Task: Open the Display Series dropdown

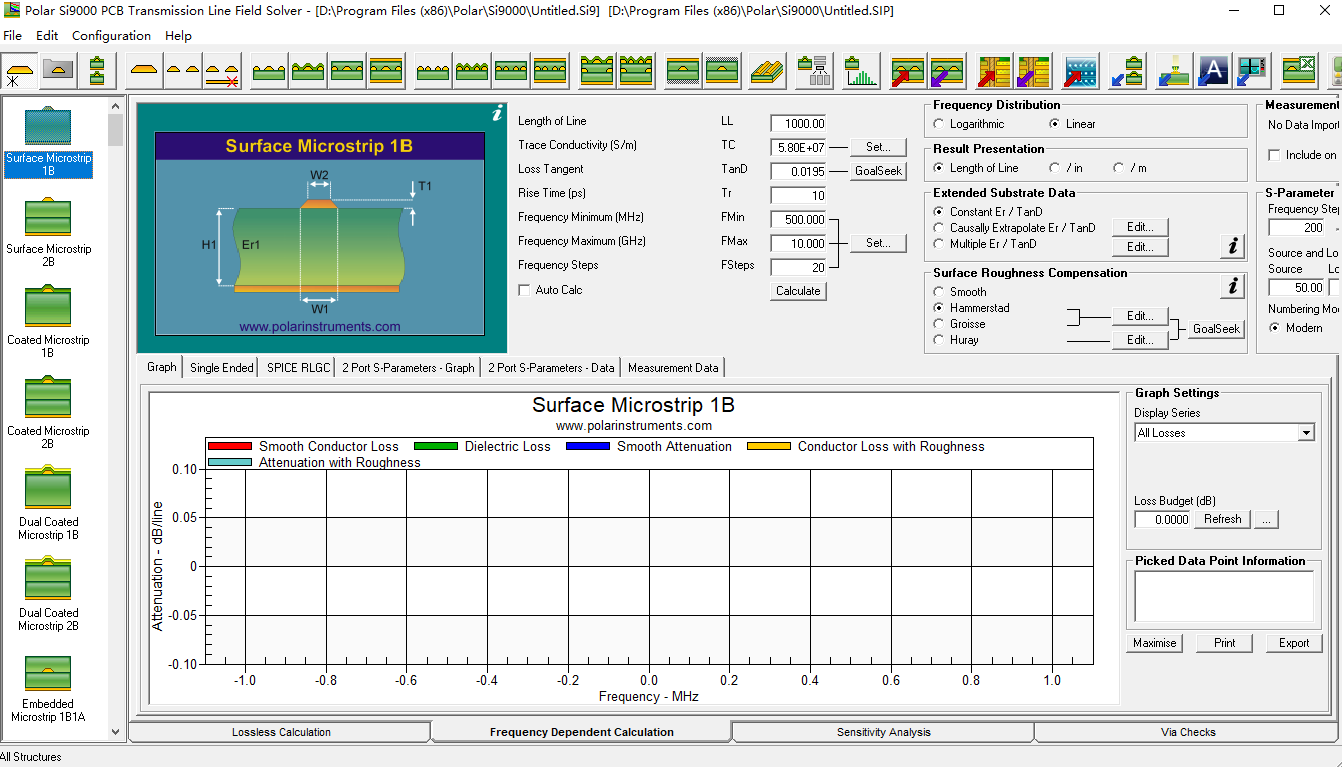Action: [x=1306, y=433]
